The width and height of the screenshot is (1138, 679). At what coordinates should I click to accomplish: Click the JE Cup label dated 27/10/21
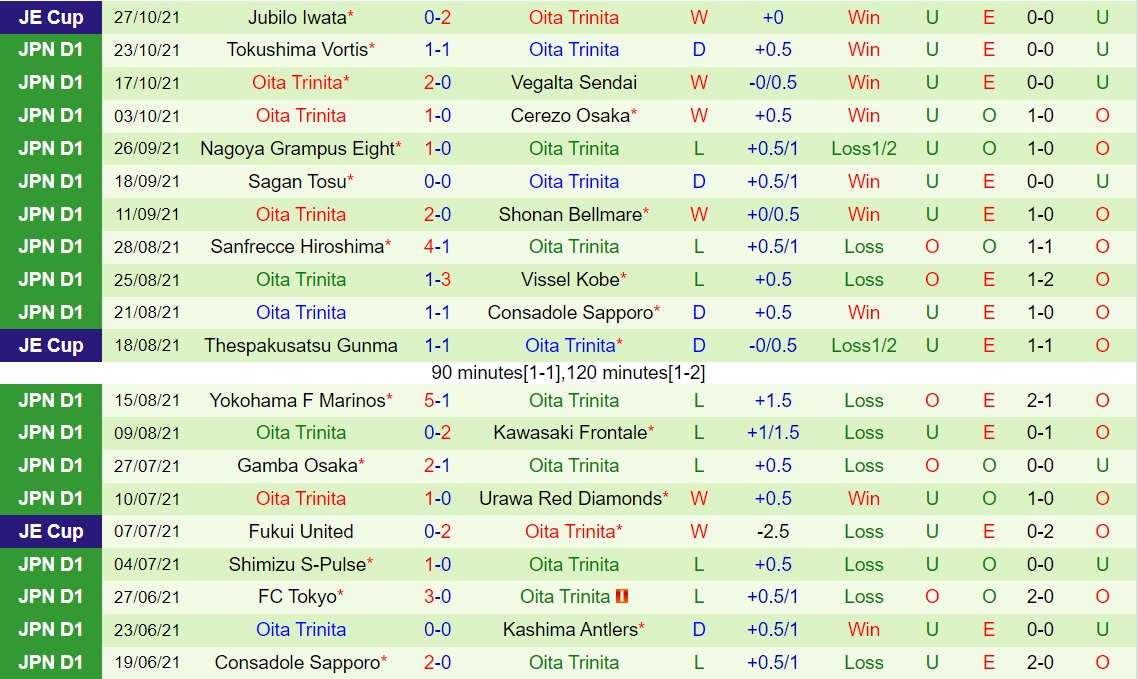[x=51, y=17]
